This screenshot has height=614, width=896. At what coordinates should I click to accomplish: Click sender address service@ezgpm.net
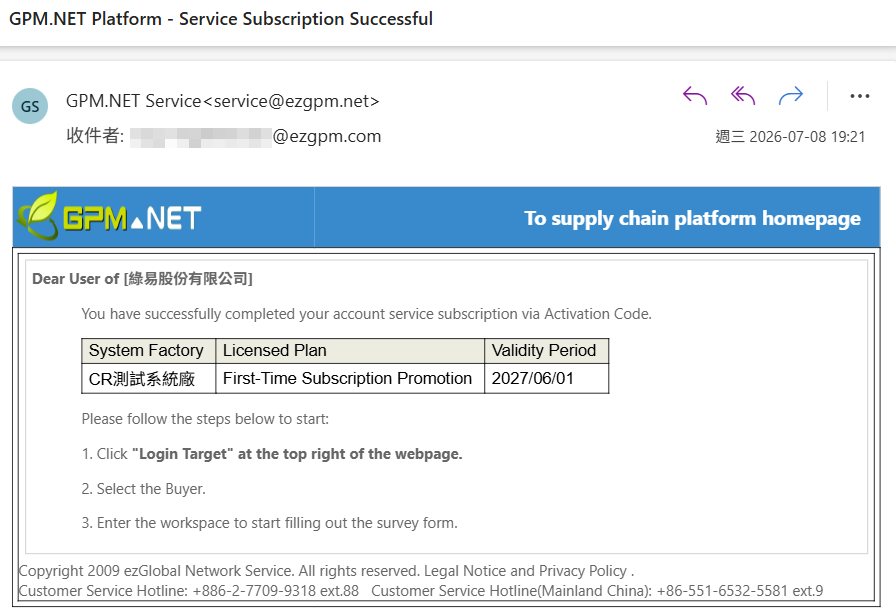(x=291, y=101)
